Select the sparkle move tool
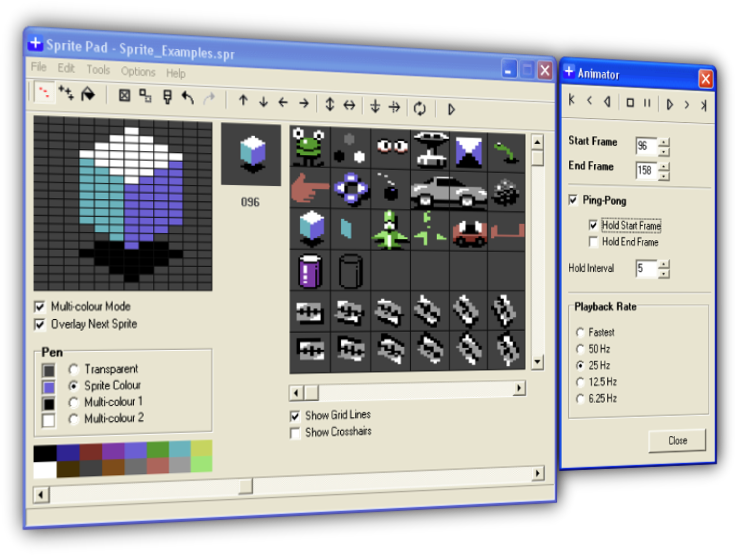This screenshot has width=735, height=555. 66,93
